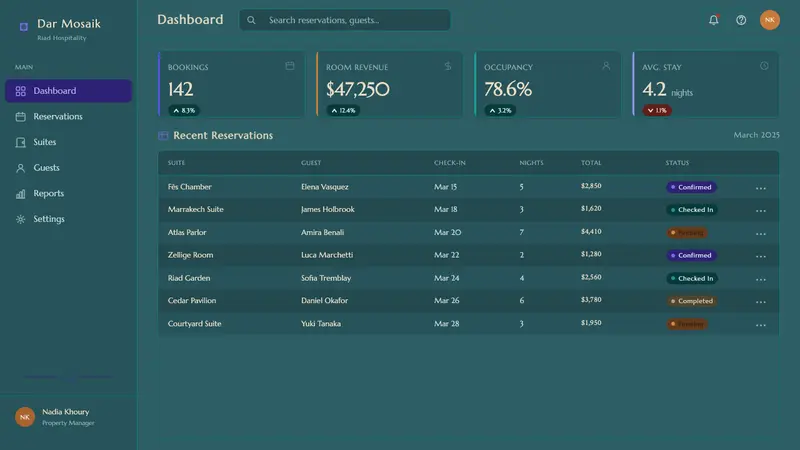Image resolution: width=800 pixels, height=450 pixels.
Task: Open Reservations in the sidebar
Action: click(68, 116)
